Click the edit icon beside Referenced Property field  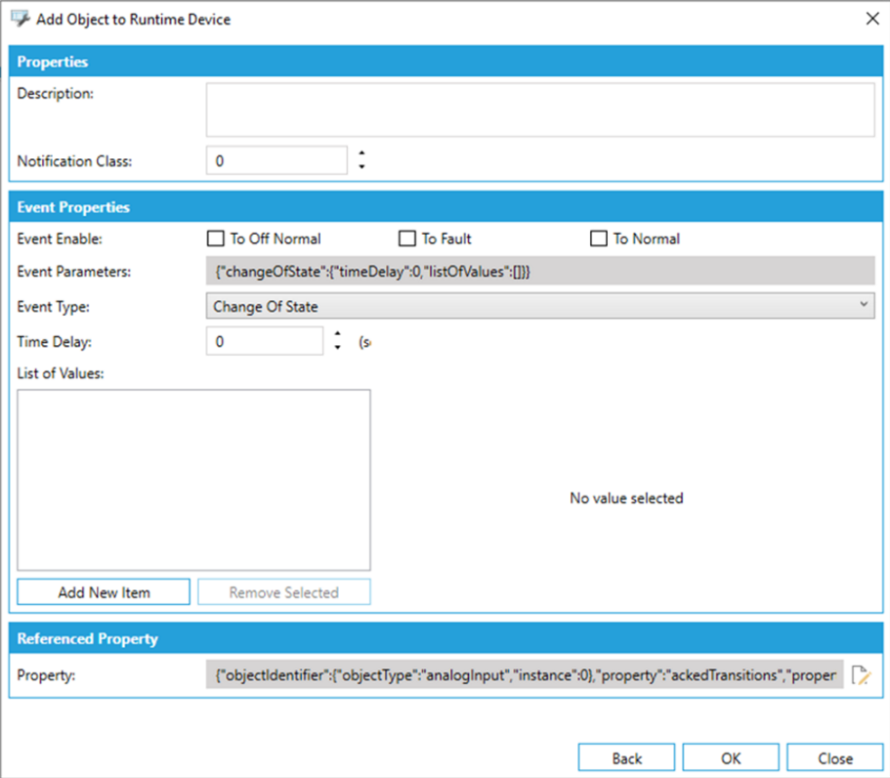[858, 675]
